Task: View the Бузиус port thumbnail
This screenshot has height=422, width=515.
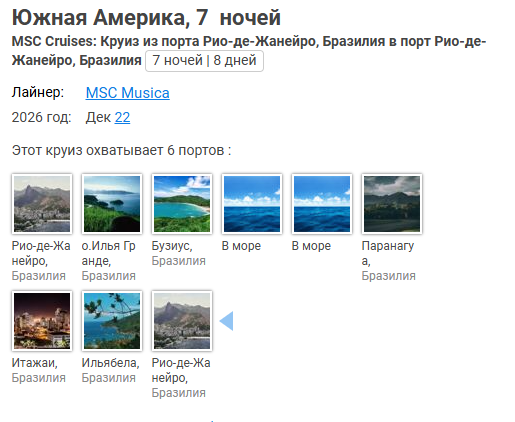Action: tap(182, 204)
